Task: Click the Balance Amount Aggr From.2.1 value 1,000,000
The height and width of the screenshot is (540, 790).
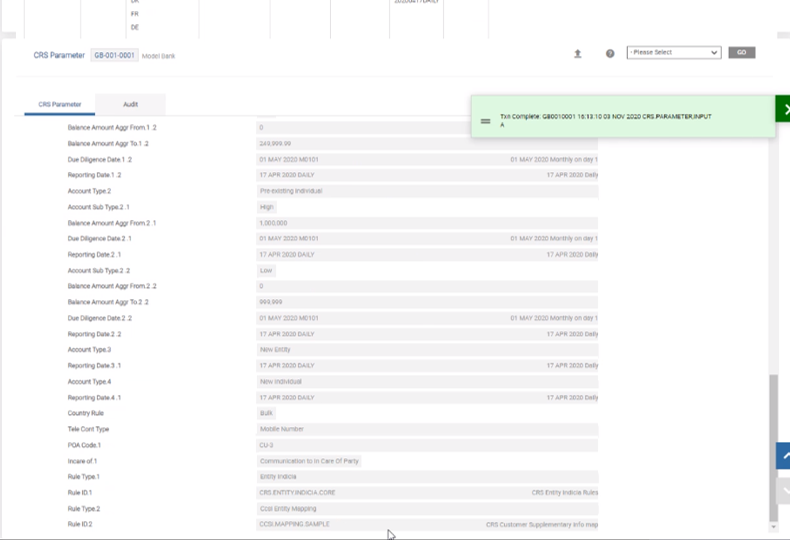Action: pos(427,223)
